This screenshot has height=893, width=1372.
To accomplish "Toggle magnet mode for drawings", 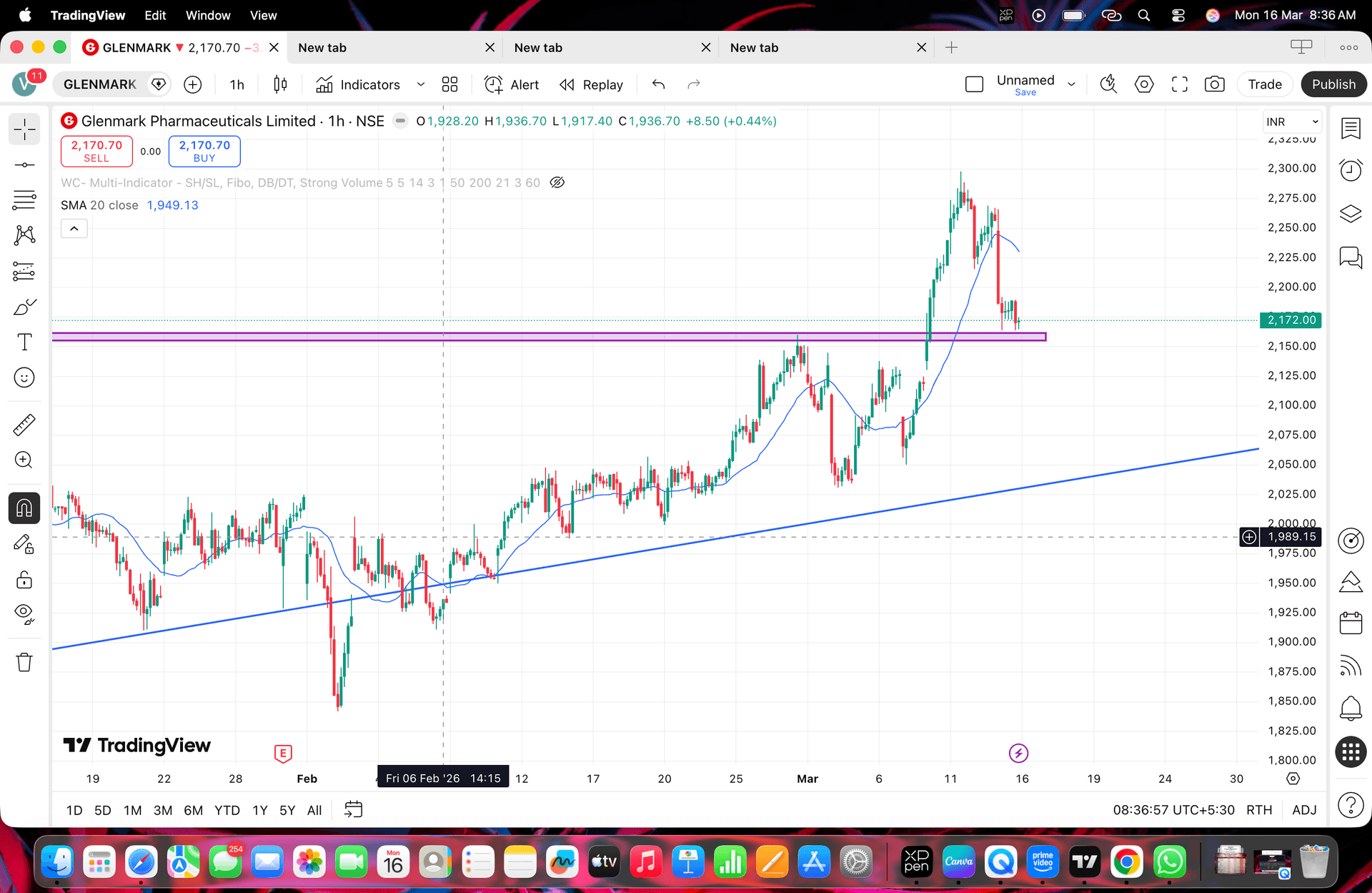I will pos(24,508).
